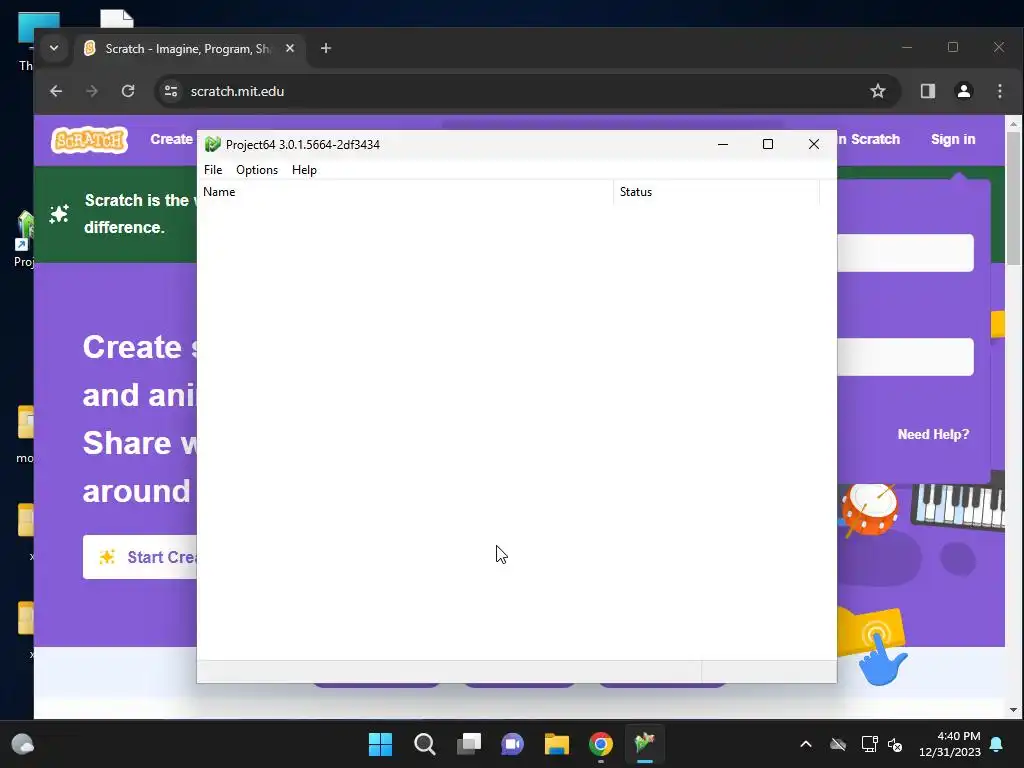This screenshot has height=768, width=1024.
Task: Bookmark this page with star icon
Action: click(x=878, y=91)
